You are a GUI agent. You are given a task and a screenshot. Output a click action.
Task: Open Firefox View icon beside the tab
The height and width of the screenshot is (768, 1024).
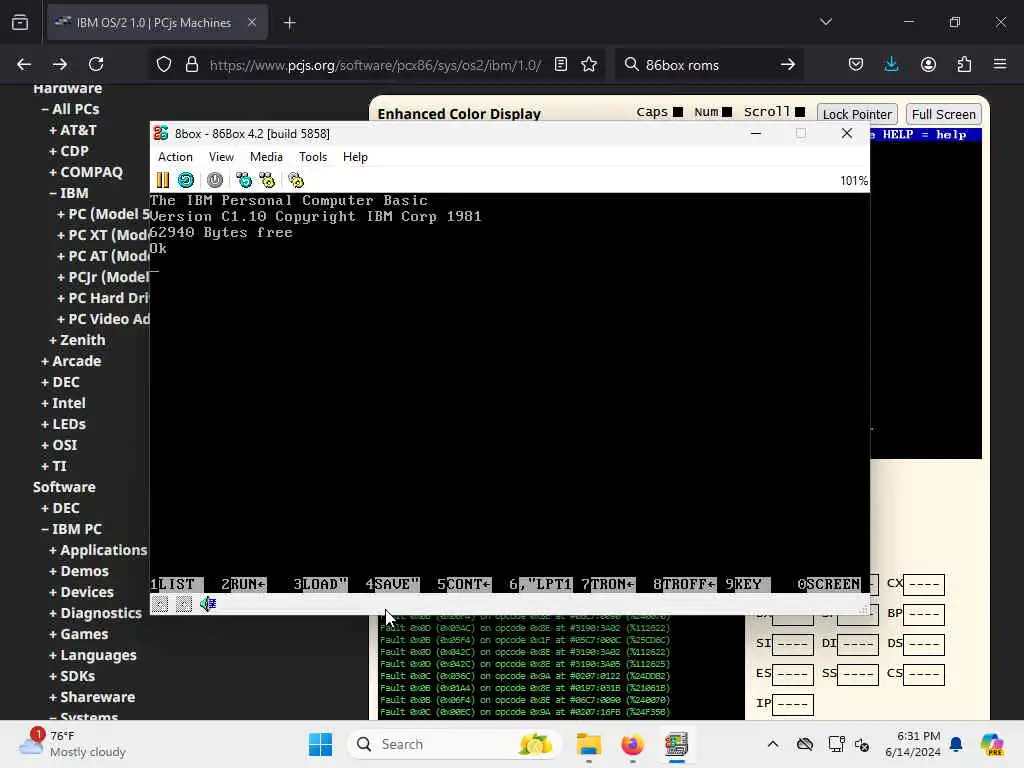pos(20,23)
